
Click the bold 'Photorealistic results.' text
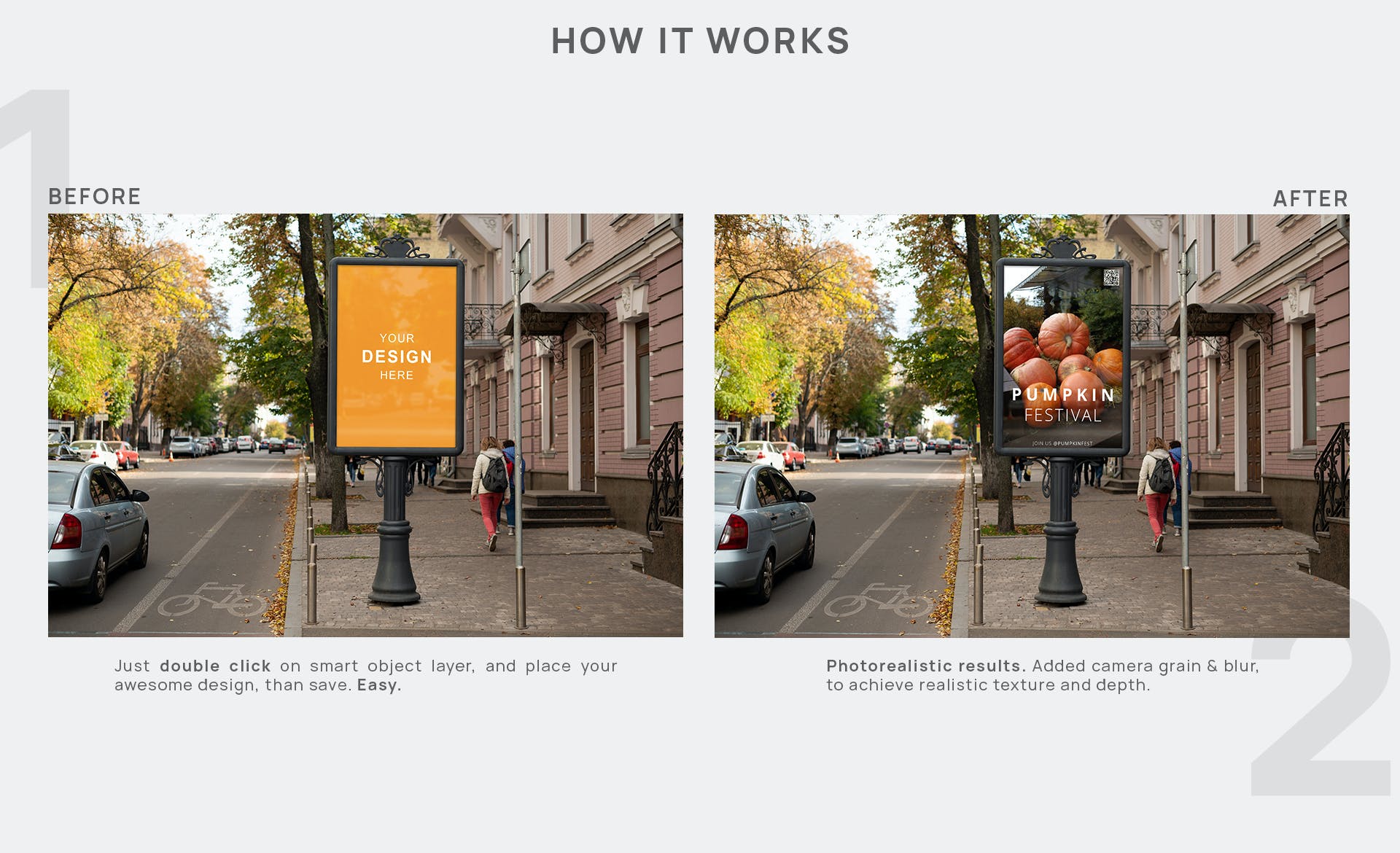(925, 666)
